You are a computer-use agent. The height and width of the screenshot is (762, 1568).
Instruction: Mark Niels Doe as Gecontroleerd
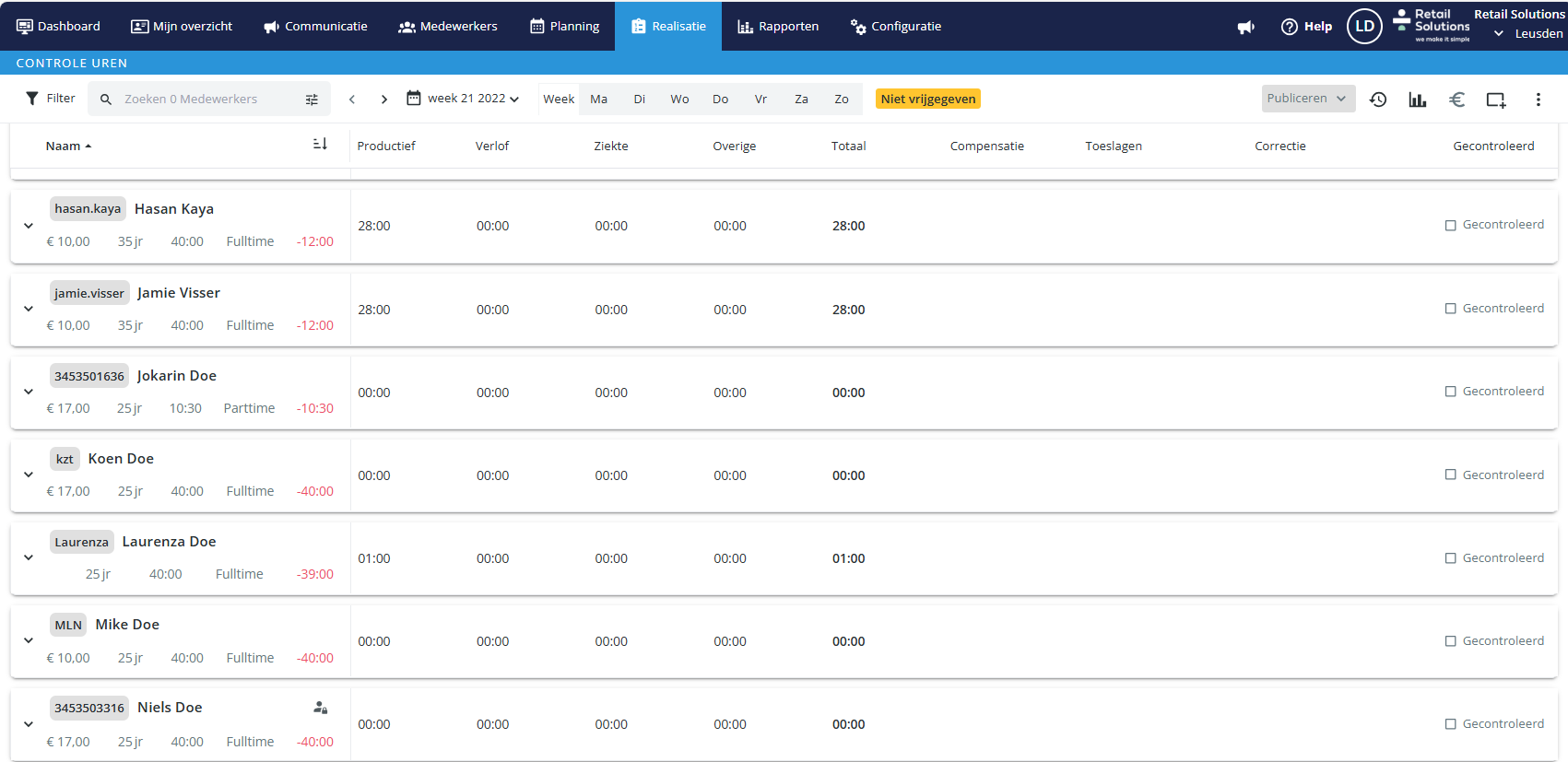(x=1451, y=724)
